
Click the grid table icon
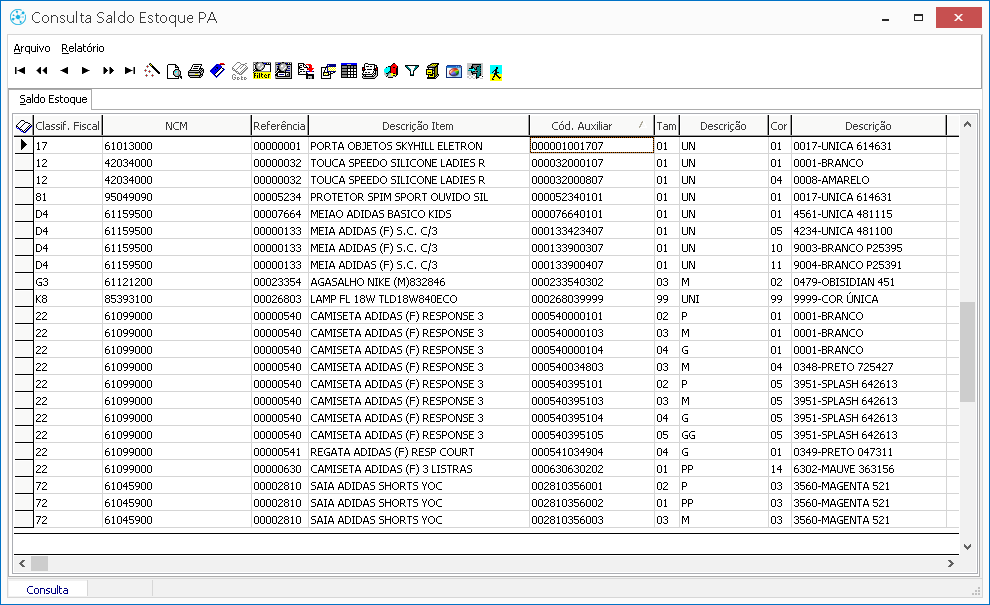pyautogui.click(x=349, y=71)
